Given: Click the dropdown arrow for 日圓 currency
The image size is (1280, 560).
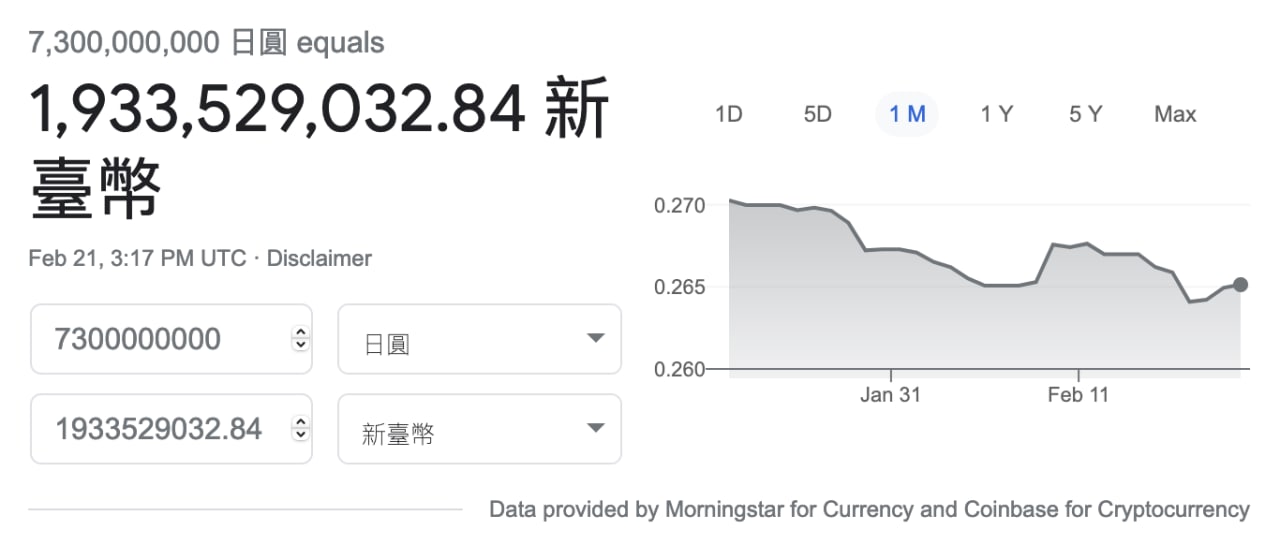Looking at the screenshot, I should (596, 338).
